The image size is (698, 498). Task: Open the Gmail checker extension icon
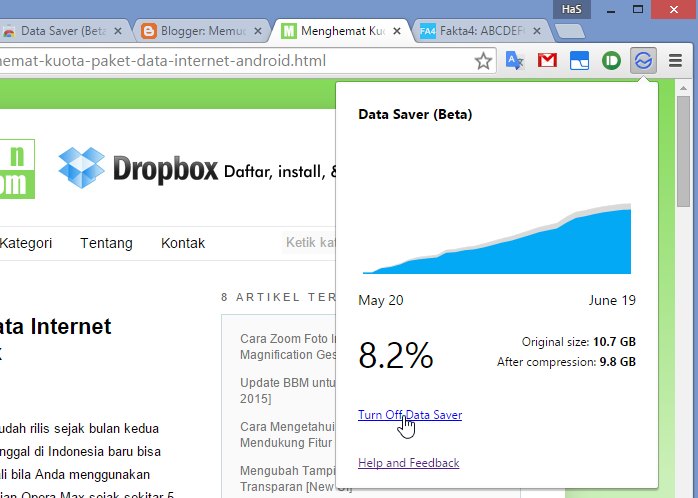(x=547, y=60)
